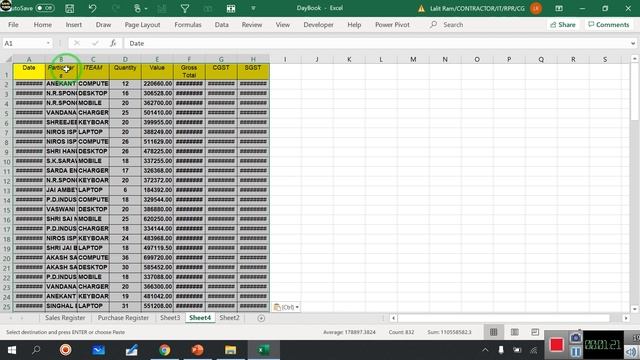Click the Share button
Image resolution: width=640 pixels, height=360 pixels.
click(563, 24)
